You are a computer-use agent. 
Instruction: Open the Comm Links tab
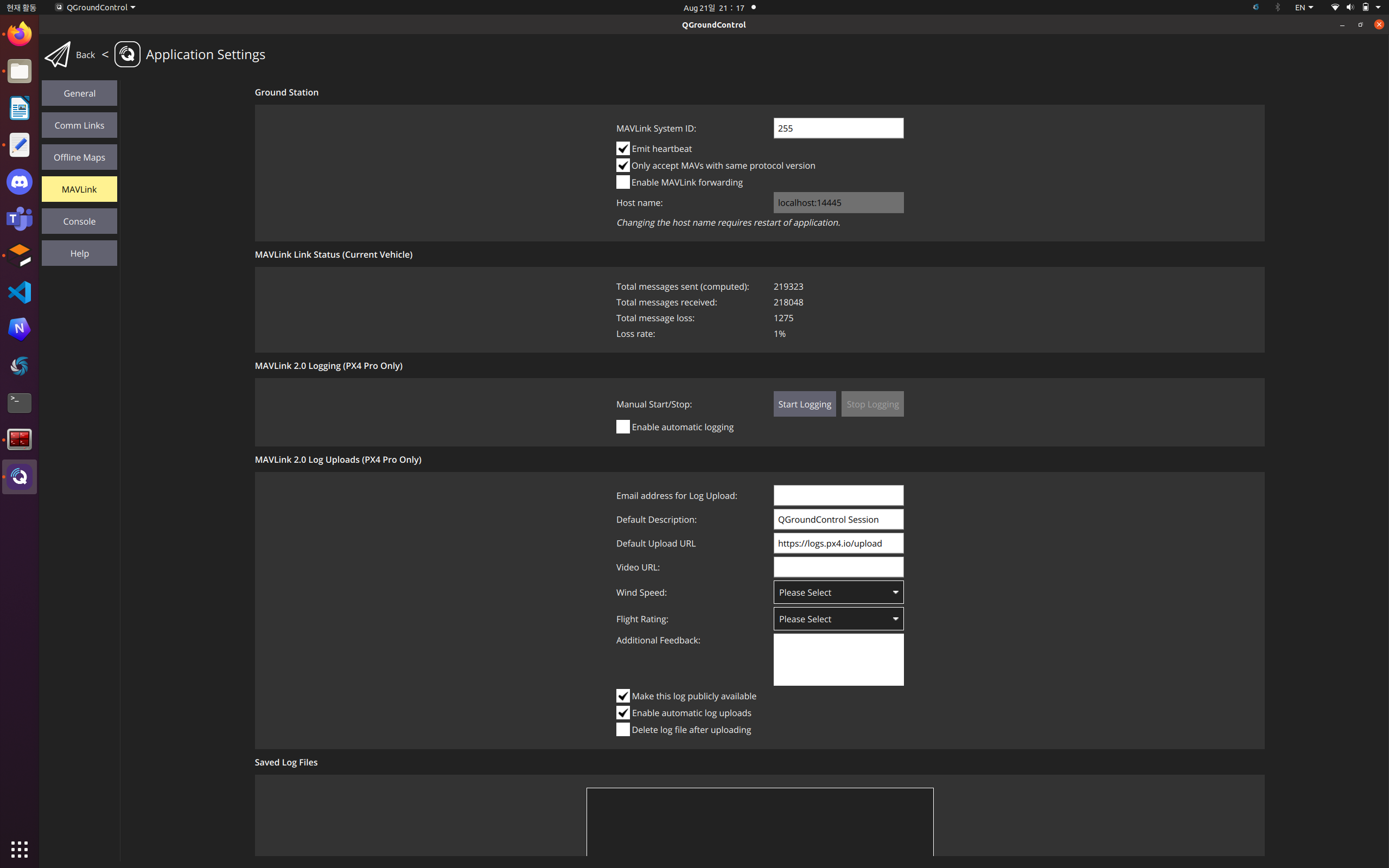79,125
